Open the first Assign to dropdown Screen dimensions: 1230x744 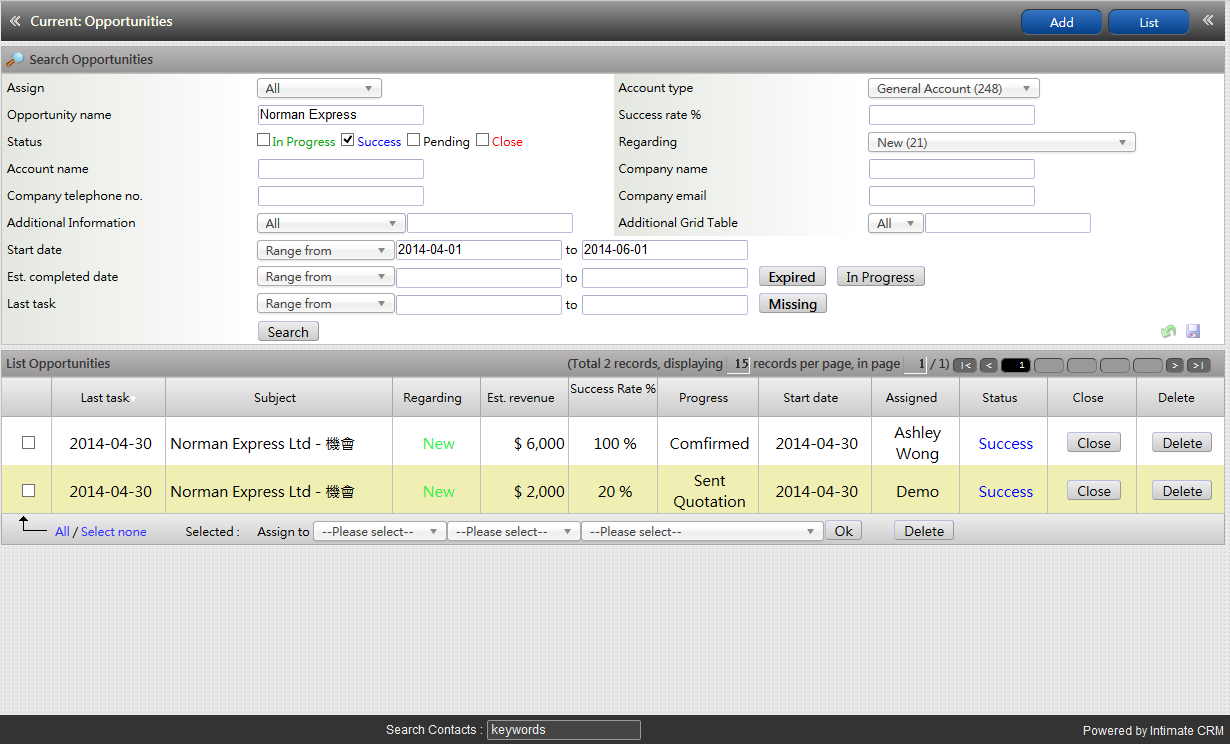pyautogui.click(x=380, y=532)
